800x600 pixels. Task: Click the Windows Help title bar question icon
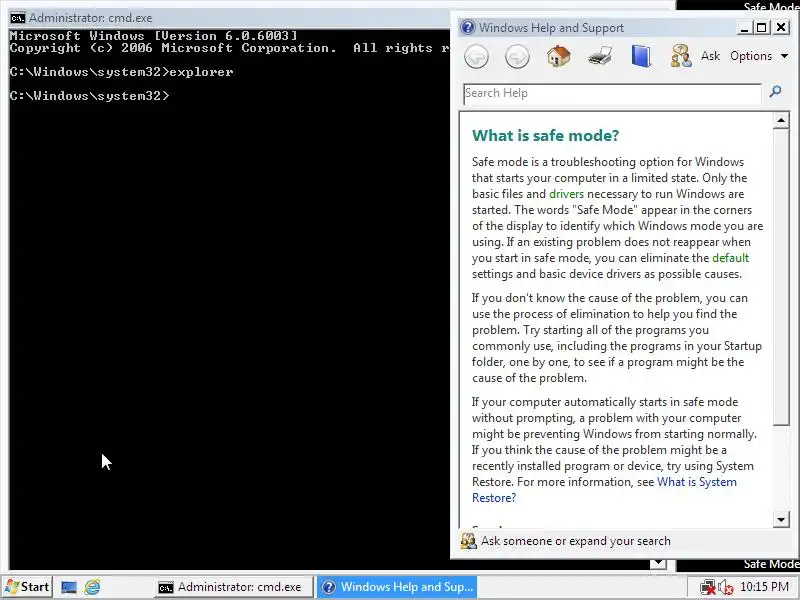pyautogui.click(x=467, y=27)
